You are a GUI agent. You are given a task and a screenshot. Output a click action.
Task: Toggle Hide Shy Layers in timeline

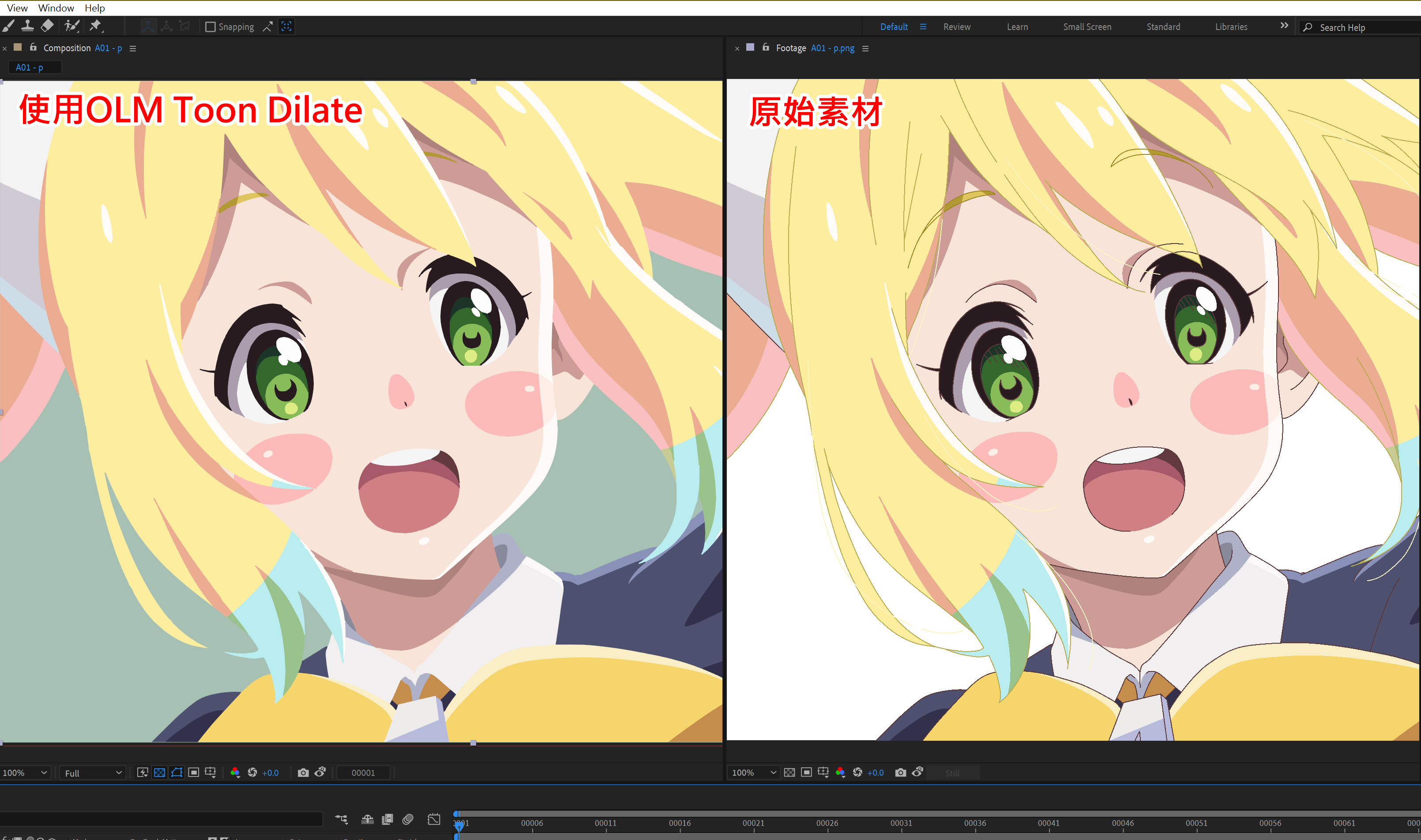[x=368, y=819]
